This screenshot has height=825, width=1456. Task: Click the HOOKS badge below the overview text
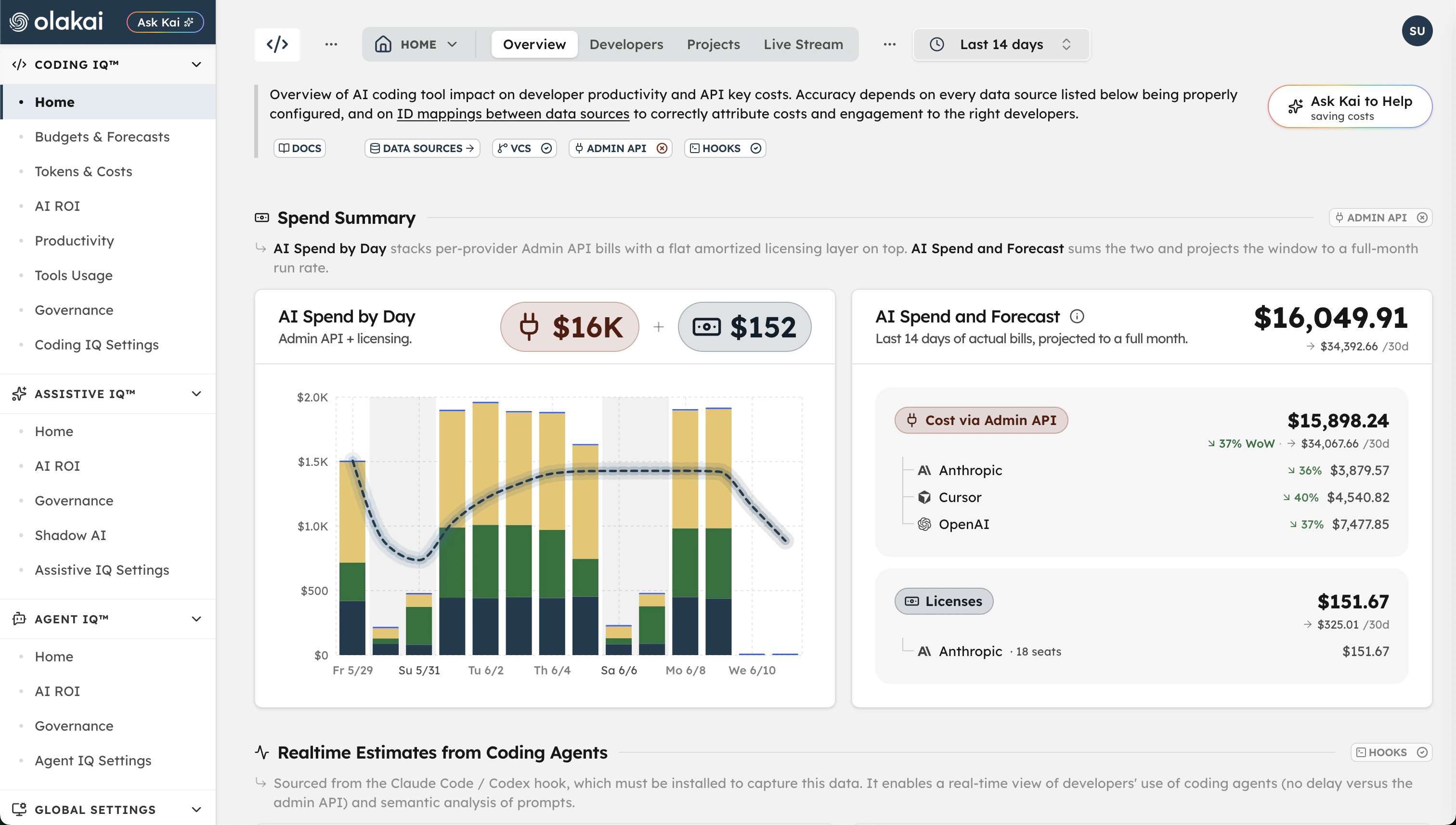coord(725,148)
